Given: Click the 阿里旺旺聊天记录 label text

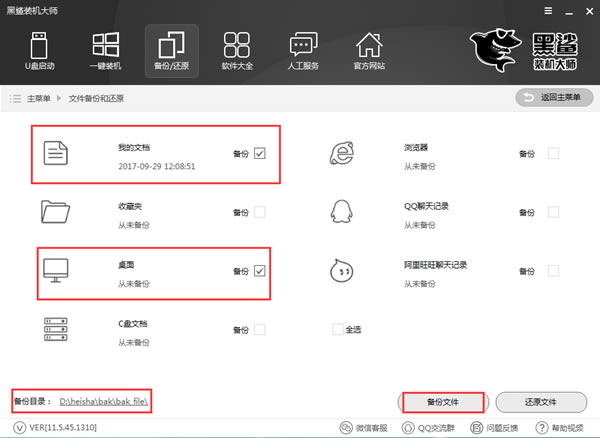Looking at the screenshot, I should (x=435, y=265).
